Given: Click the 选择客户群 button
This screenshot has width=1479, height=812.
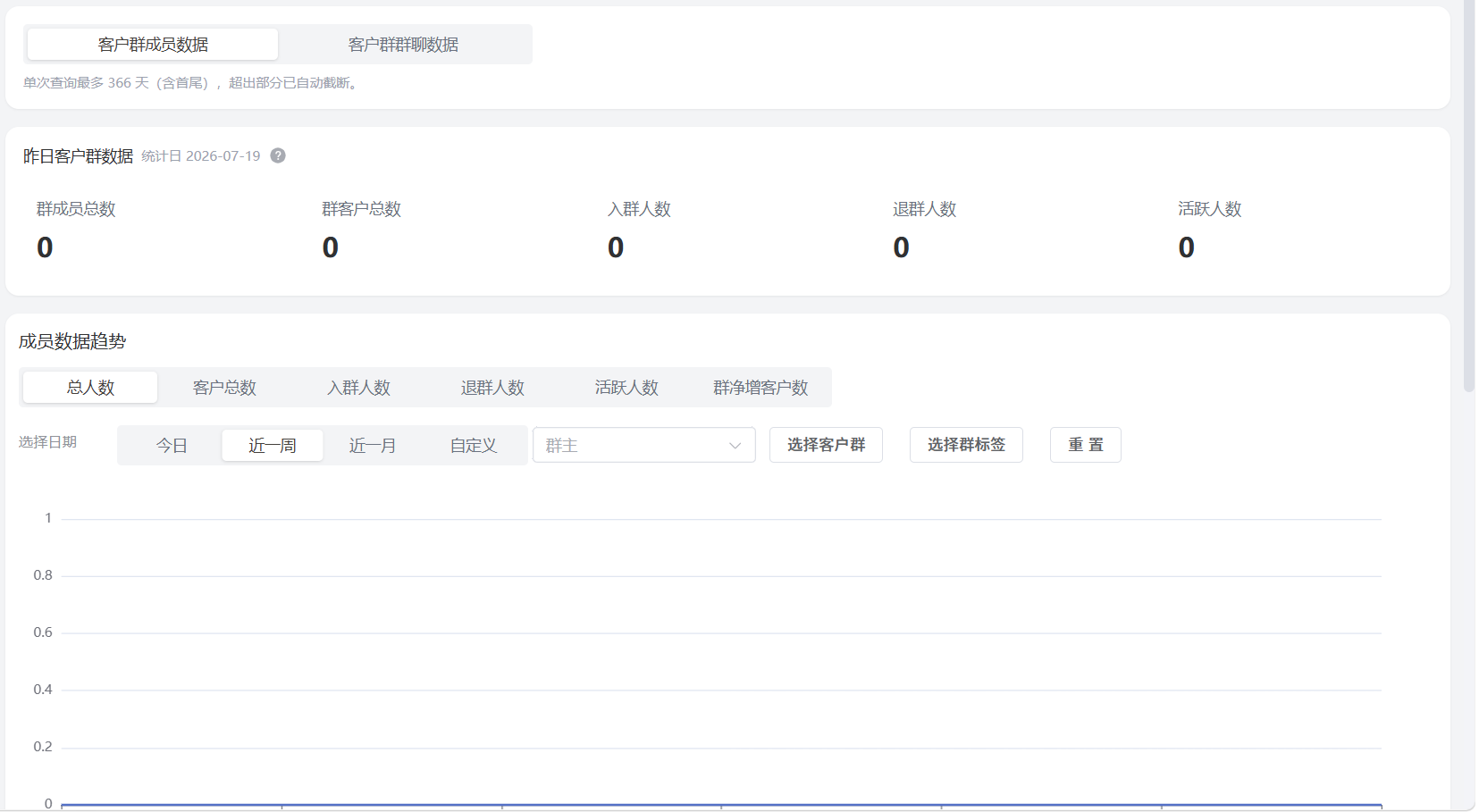Looking at the screenshot, I should 826,445.
